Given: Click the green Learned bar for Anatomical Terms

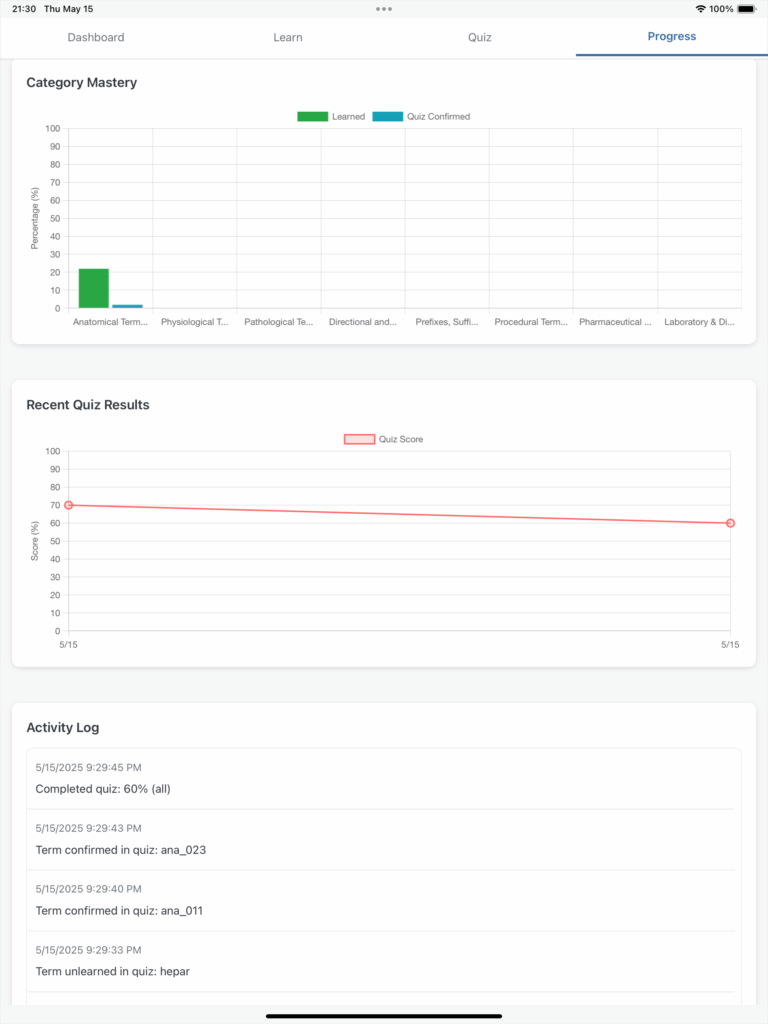Looking at the screenshot, I should (93, 288).
